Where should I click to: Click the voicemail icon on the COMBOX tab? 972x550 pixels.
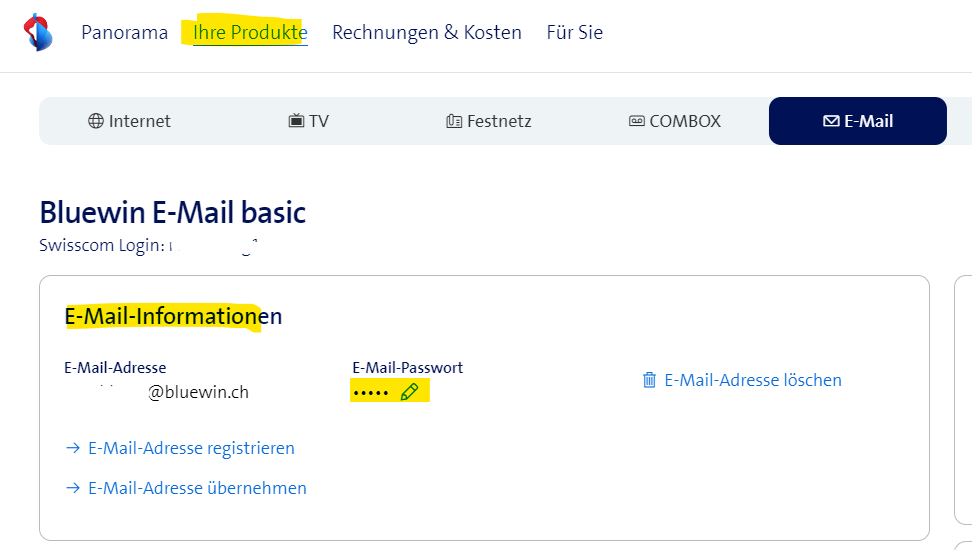tap(637, 121)
